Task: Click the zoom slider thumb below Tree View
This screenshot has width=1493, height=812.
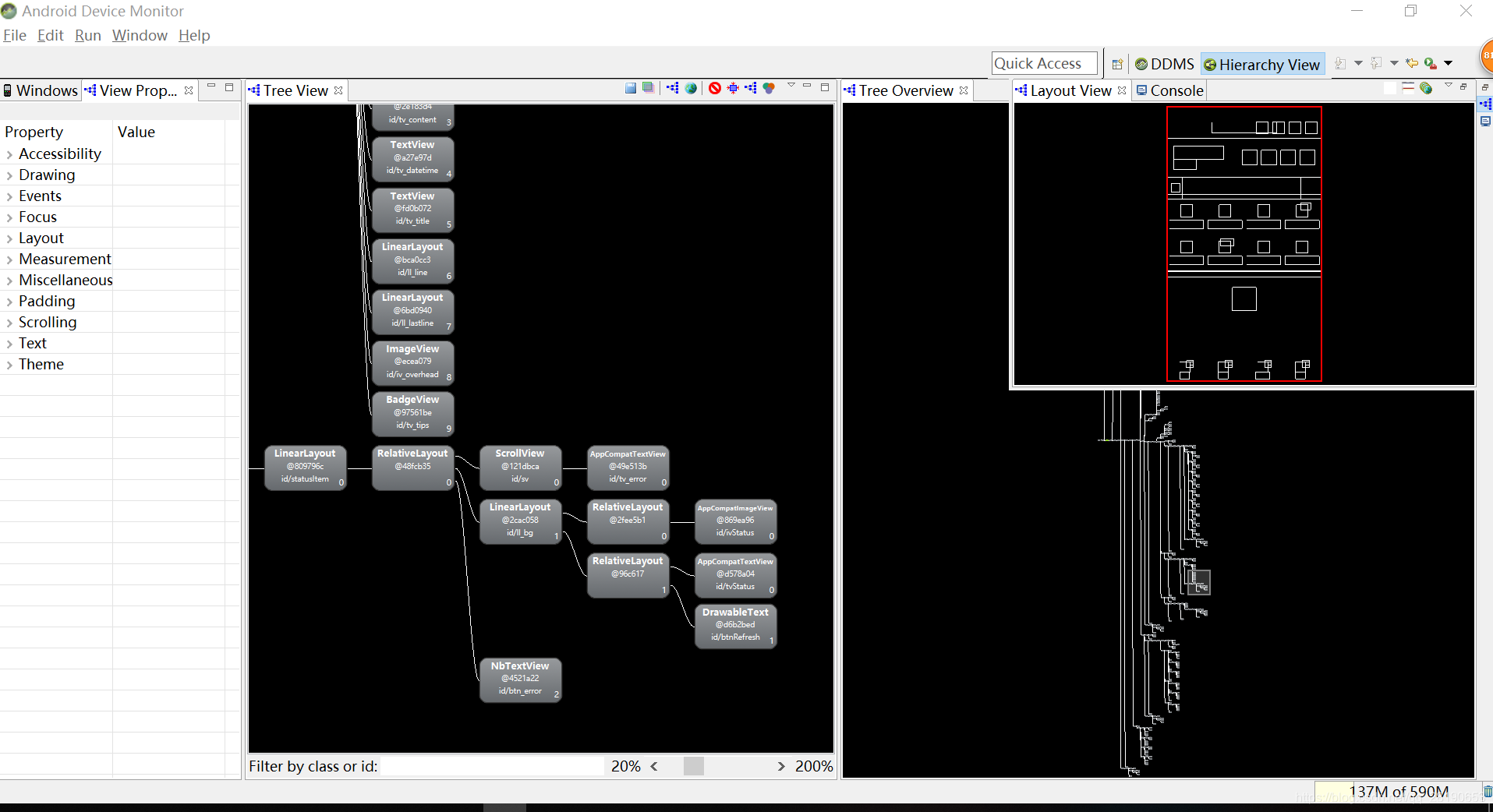Action: [x=694, y=766]
